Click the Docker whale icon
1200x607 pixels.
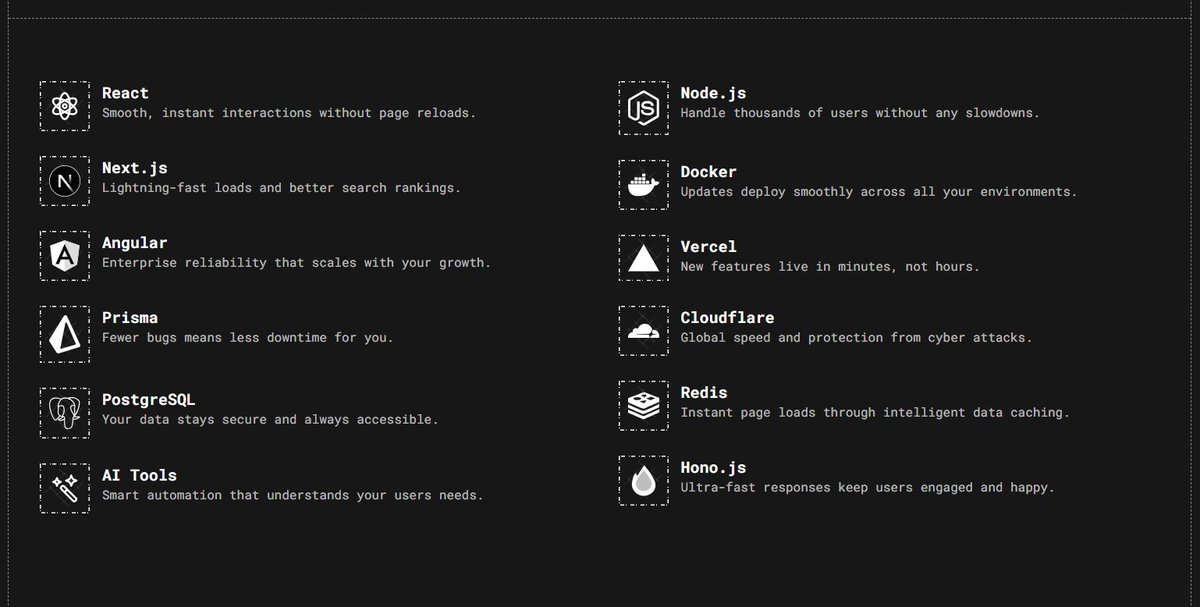click(643, 185)
